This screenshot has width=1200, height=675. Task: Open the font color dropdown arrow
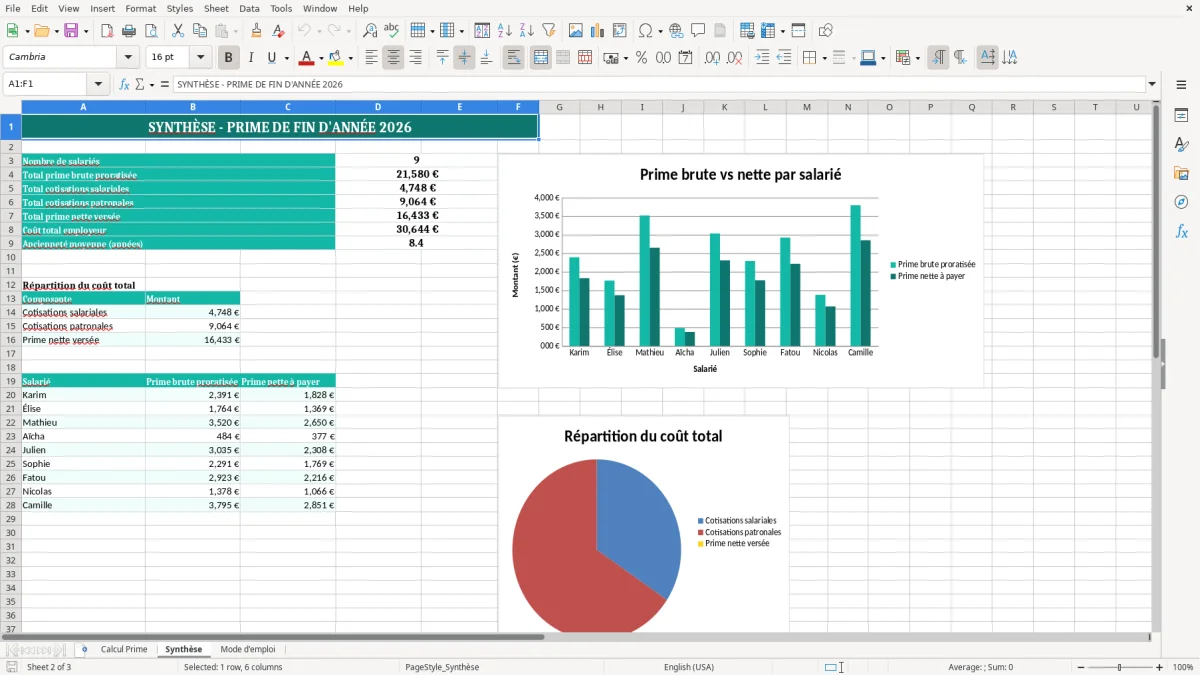pos(321,58)
